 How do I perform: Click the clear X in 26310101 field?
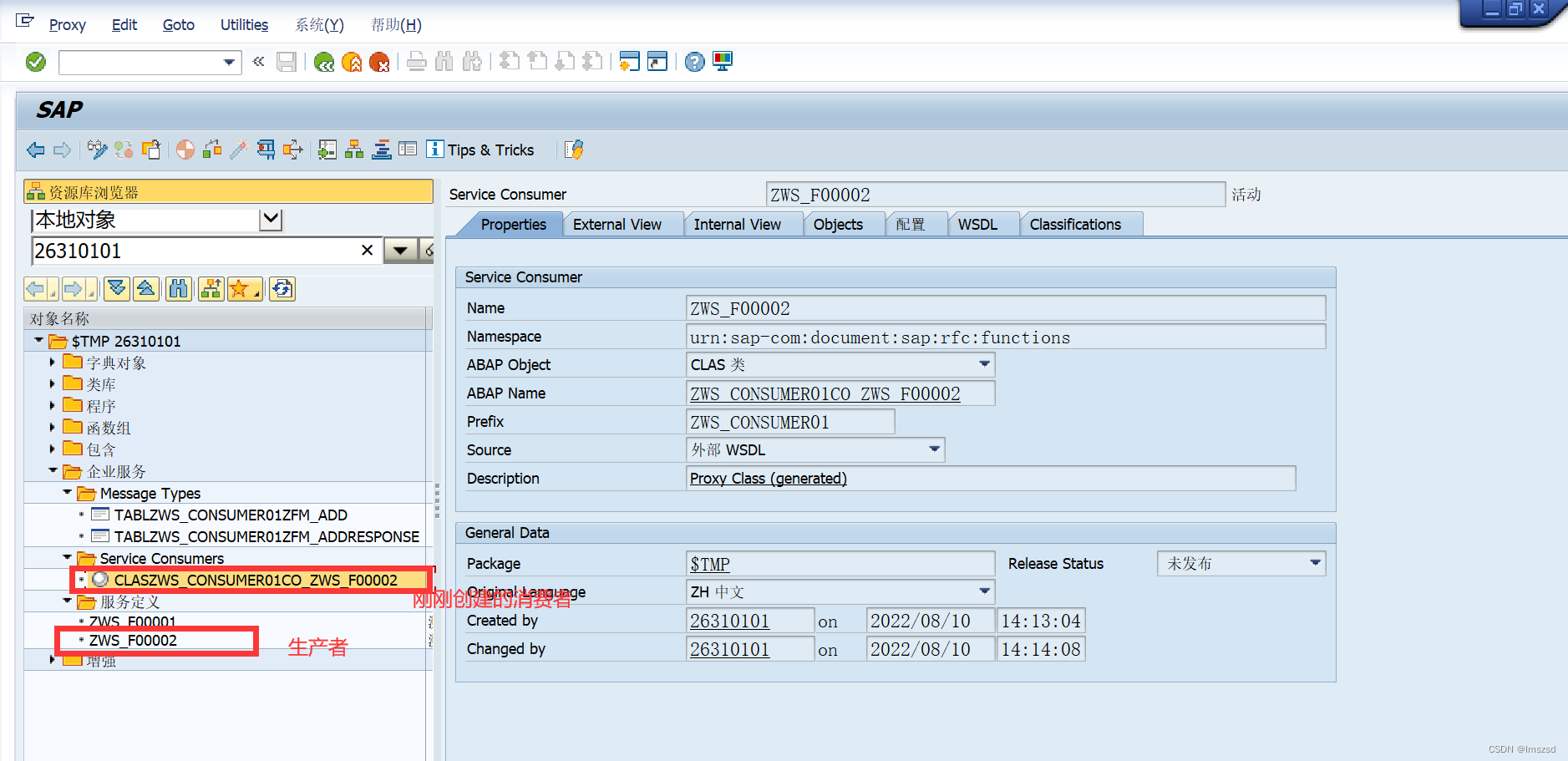click(x=367, y=250)
